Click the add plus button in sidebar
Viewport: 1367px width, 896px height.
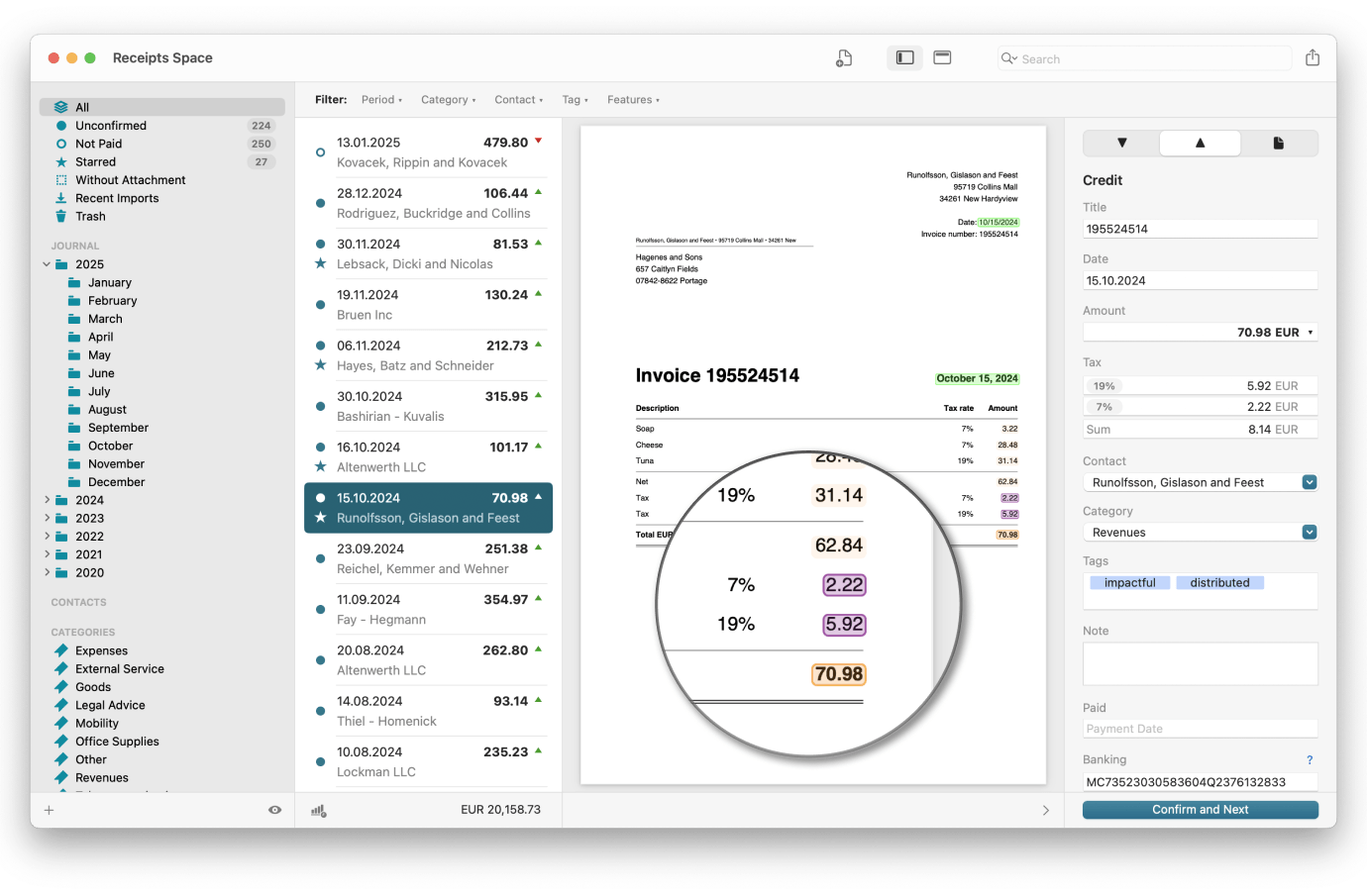coord(49,810)
